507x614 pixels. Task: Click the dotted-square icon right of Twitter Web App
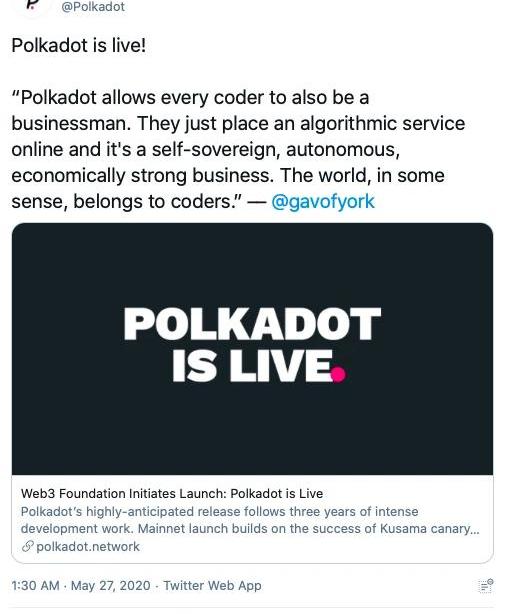pyautogui.click(x=486, y=586)
